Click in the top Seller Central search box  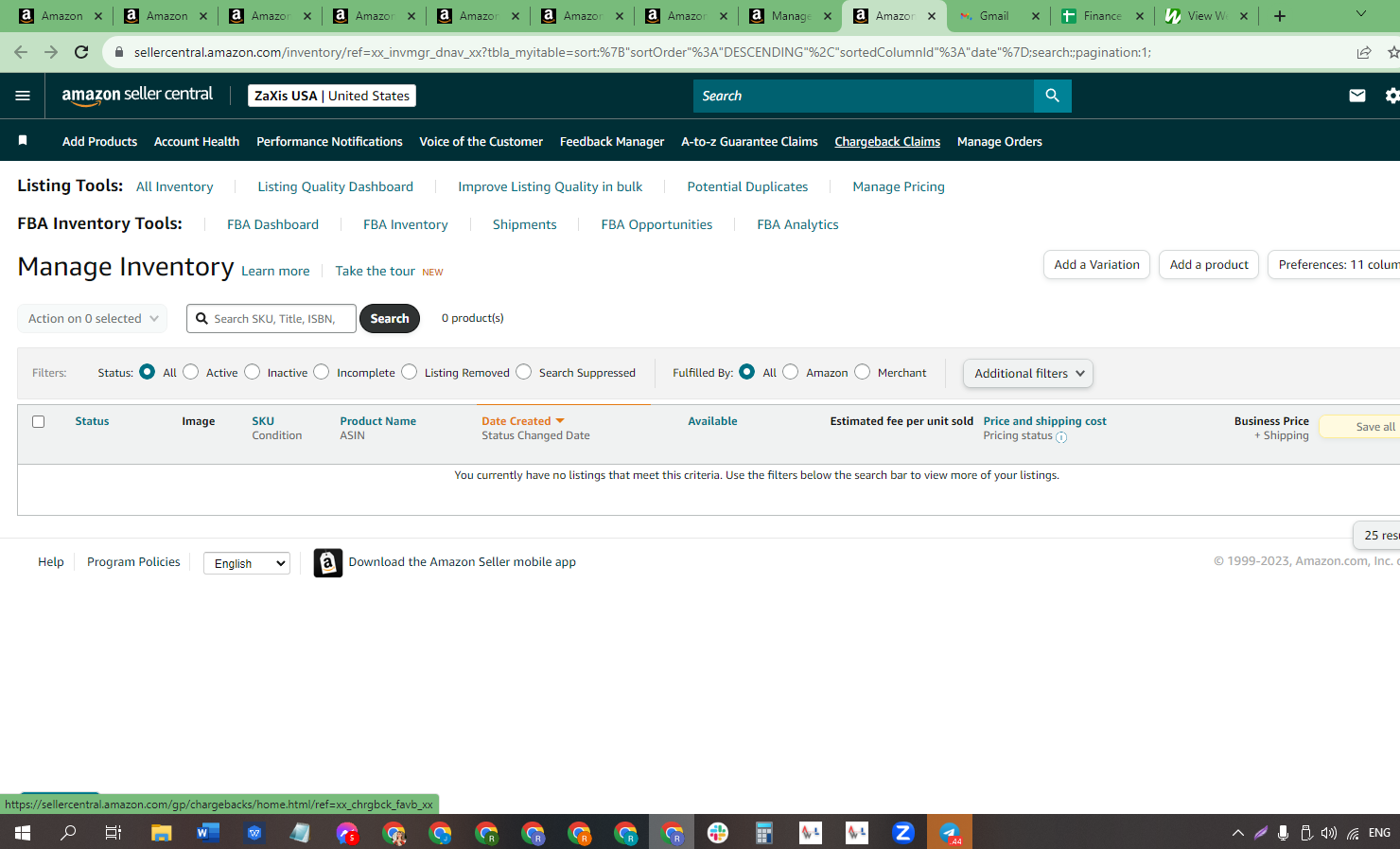[864, 96]
